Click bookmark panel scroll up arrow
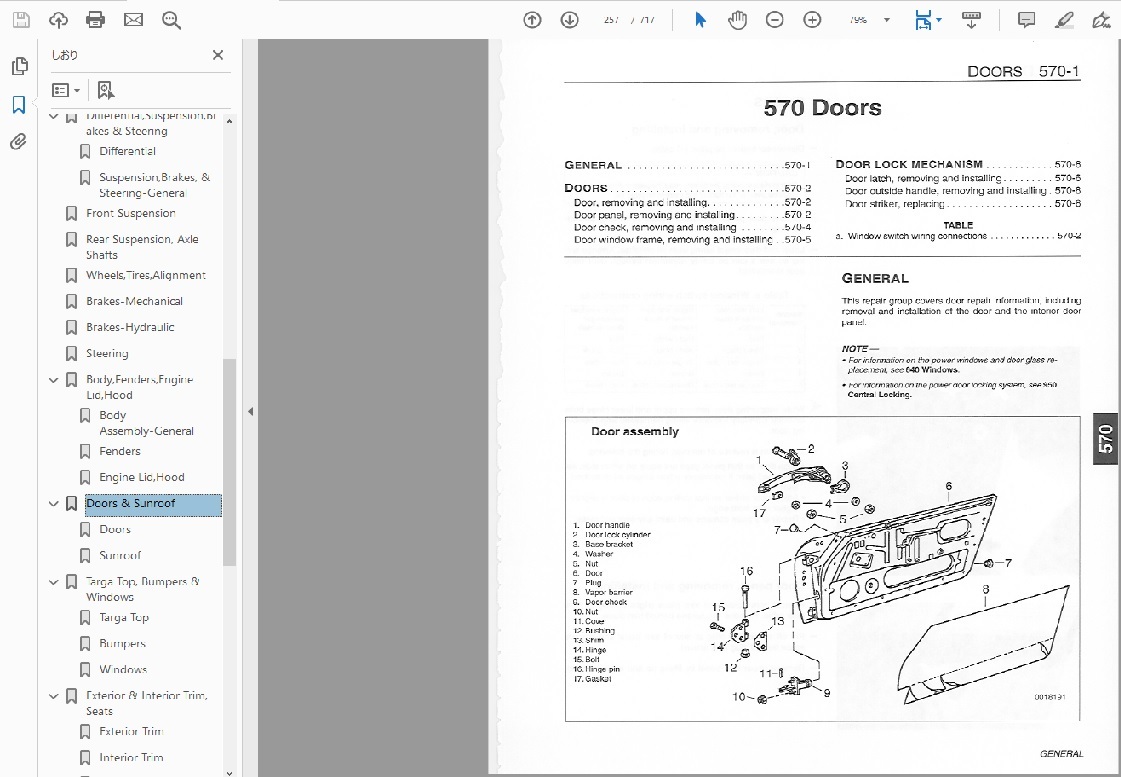 click(229, 121)
